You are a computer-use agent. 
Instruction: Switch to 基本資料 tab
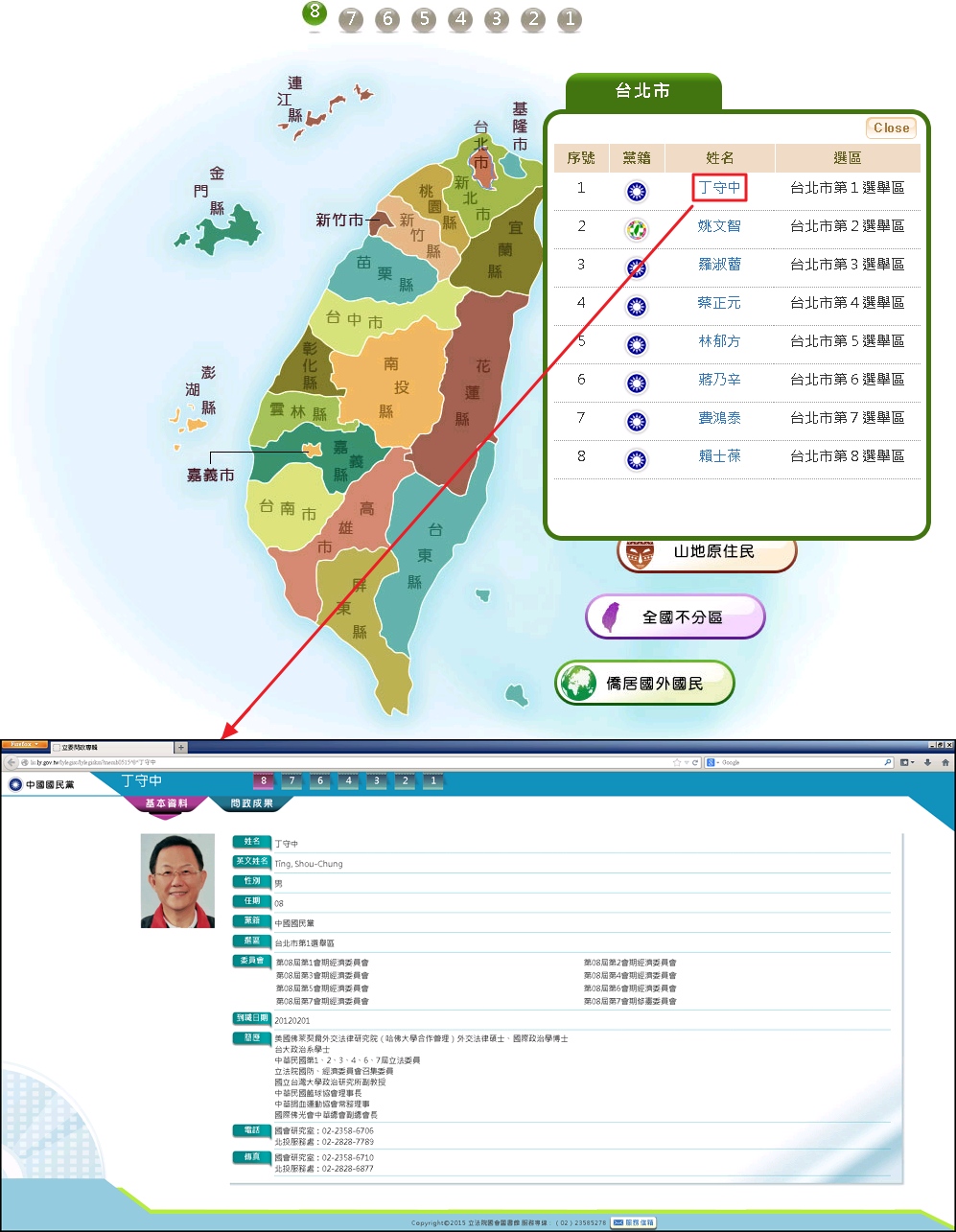tap(166, 803)
